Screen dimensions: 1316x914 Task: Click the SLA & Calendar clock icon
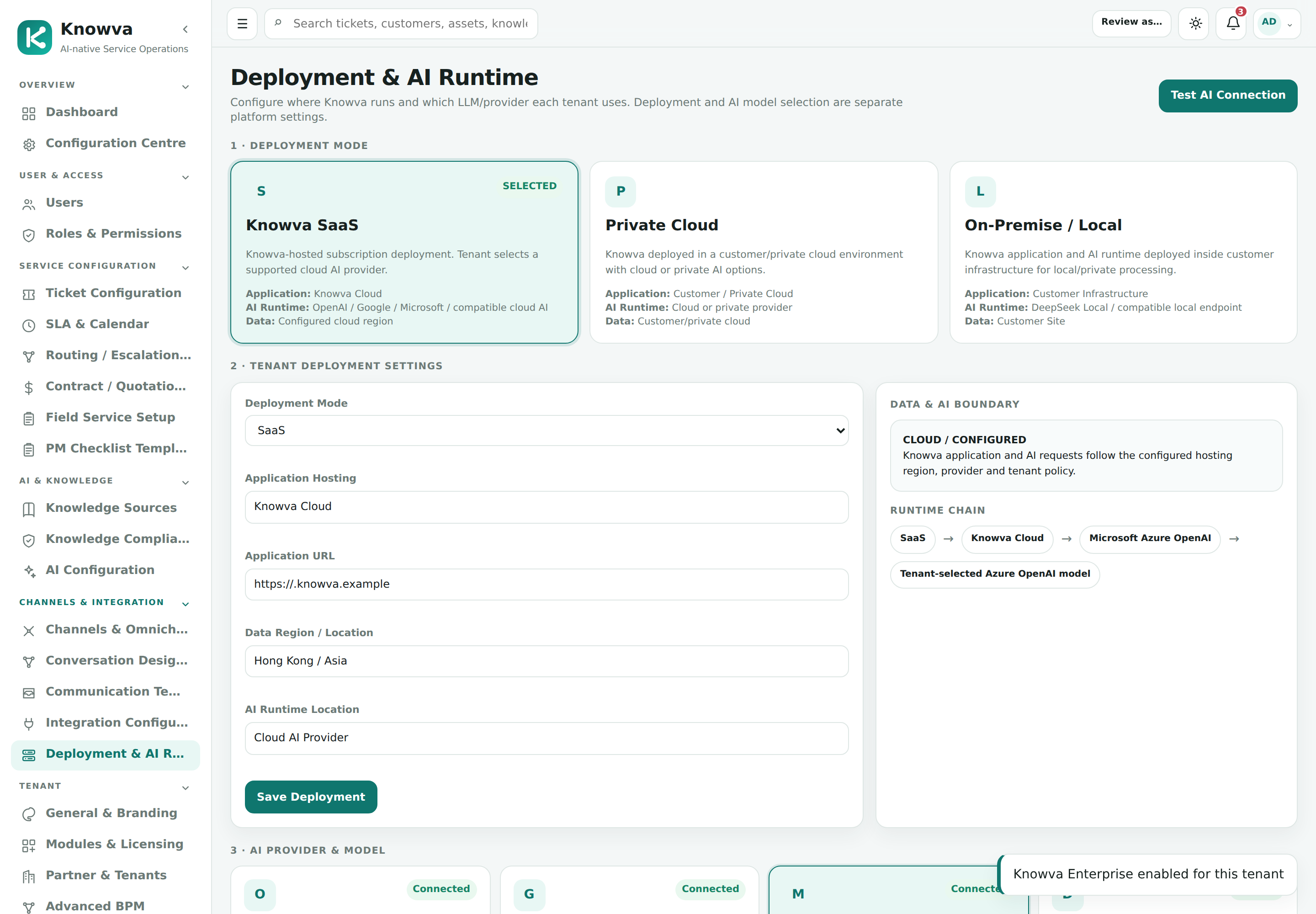29,325
